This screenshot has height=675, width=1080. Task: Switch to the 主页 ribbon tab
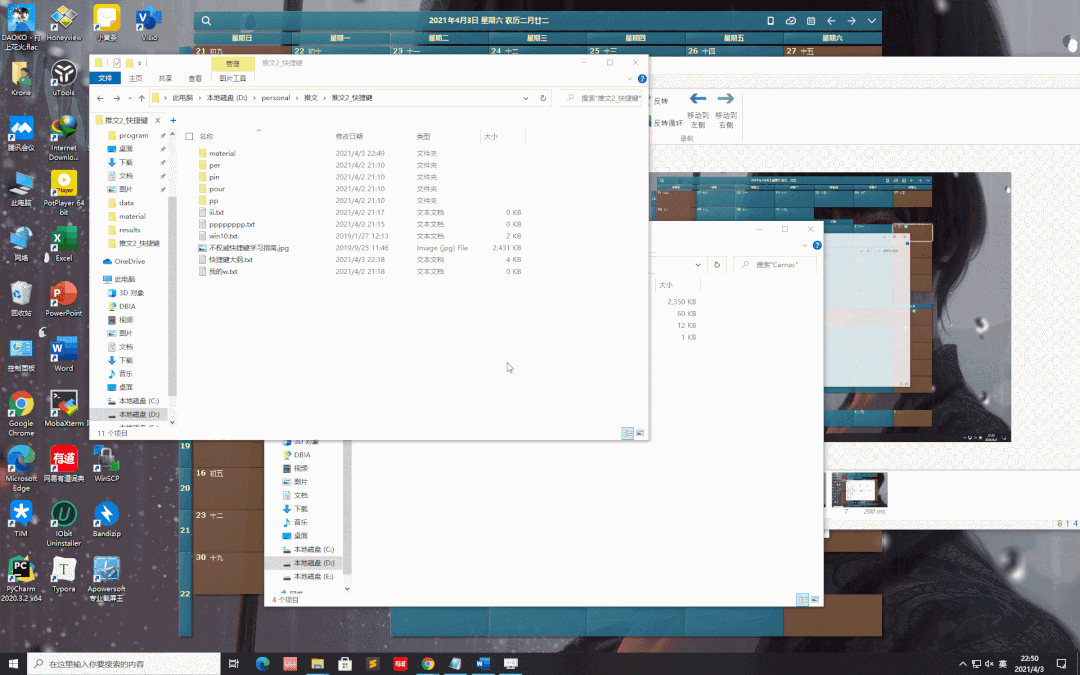click(136, 79)
